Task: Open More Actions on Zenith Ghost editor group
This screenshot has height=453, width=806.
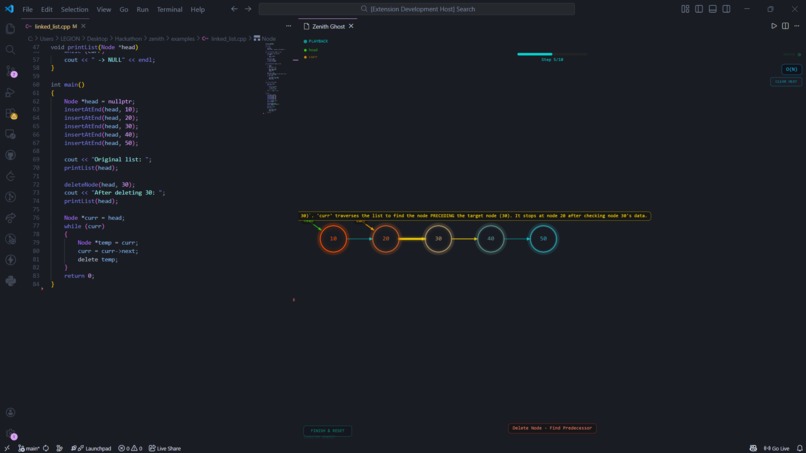Action: pyautogui.click(x=797, y=26)
